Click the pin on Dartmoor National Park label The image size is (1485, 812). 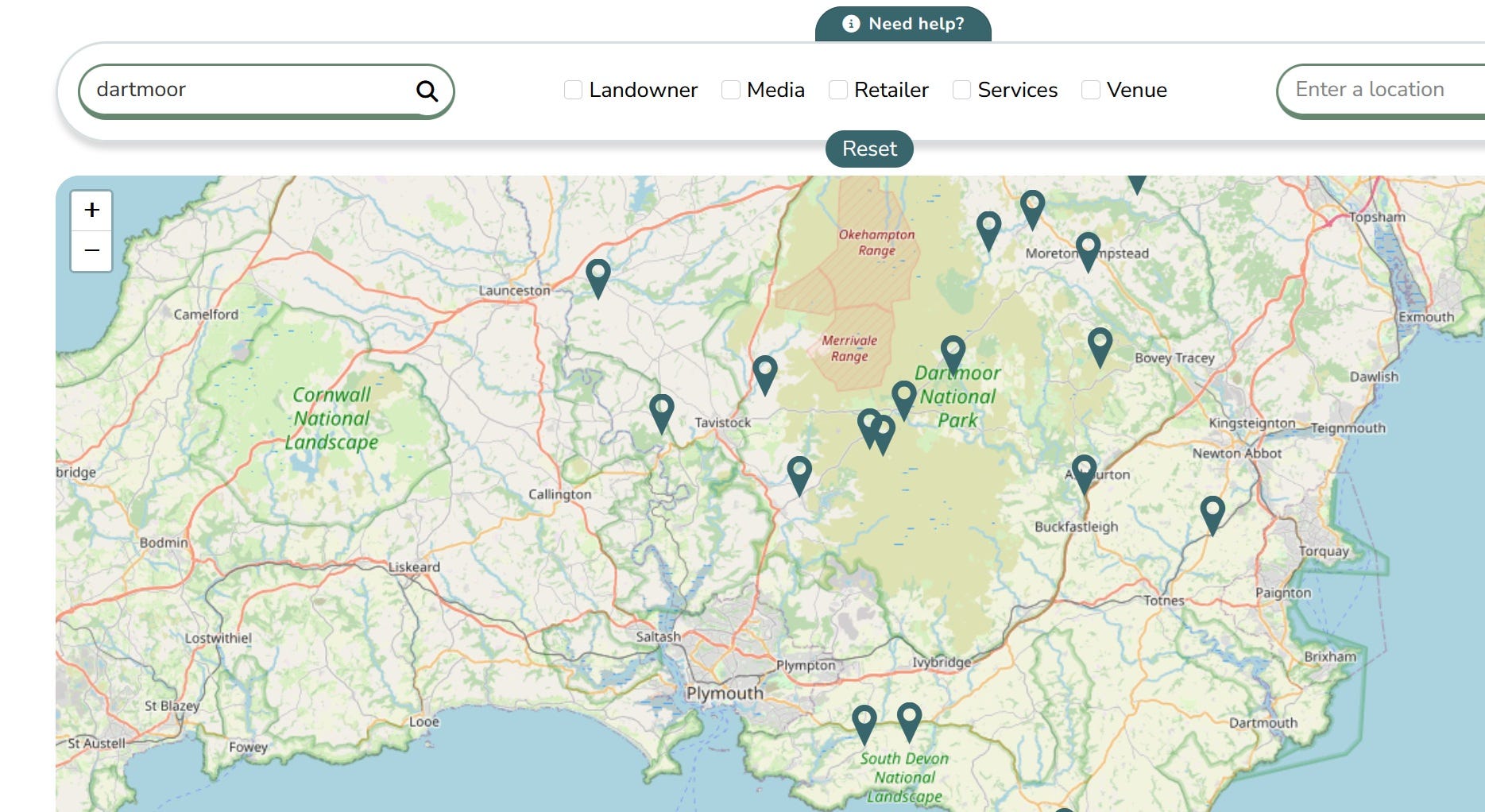[953, 355]
